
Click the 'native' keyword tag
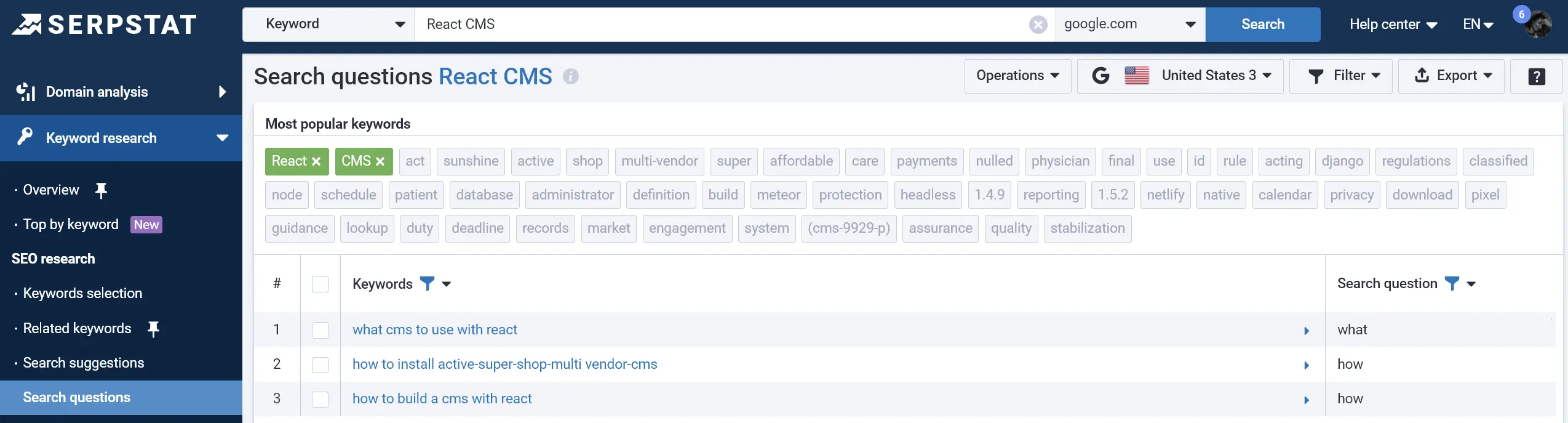[x=1222, y=195]
